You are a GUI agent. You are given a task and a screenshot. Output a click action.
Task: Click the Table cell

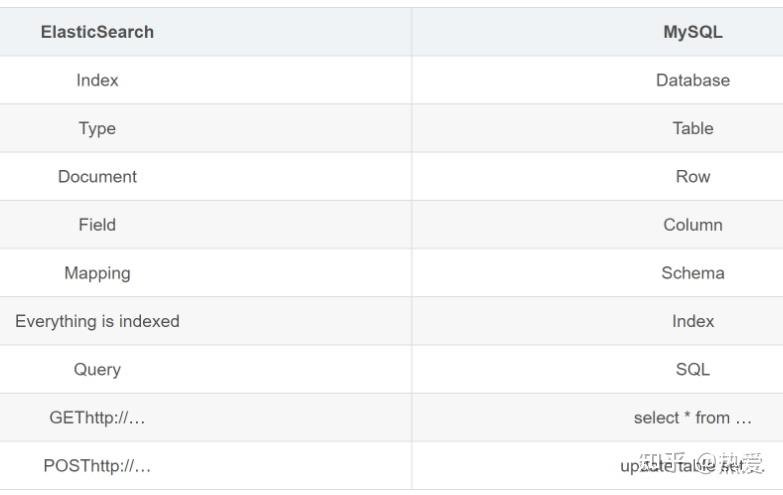(692, 128)
